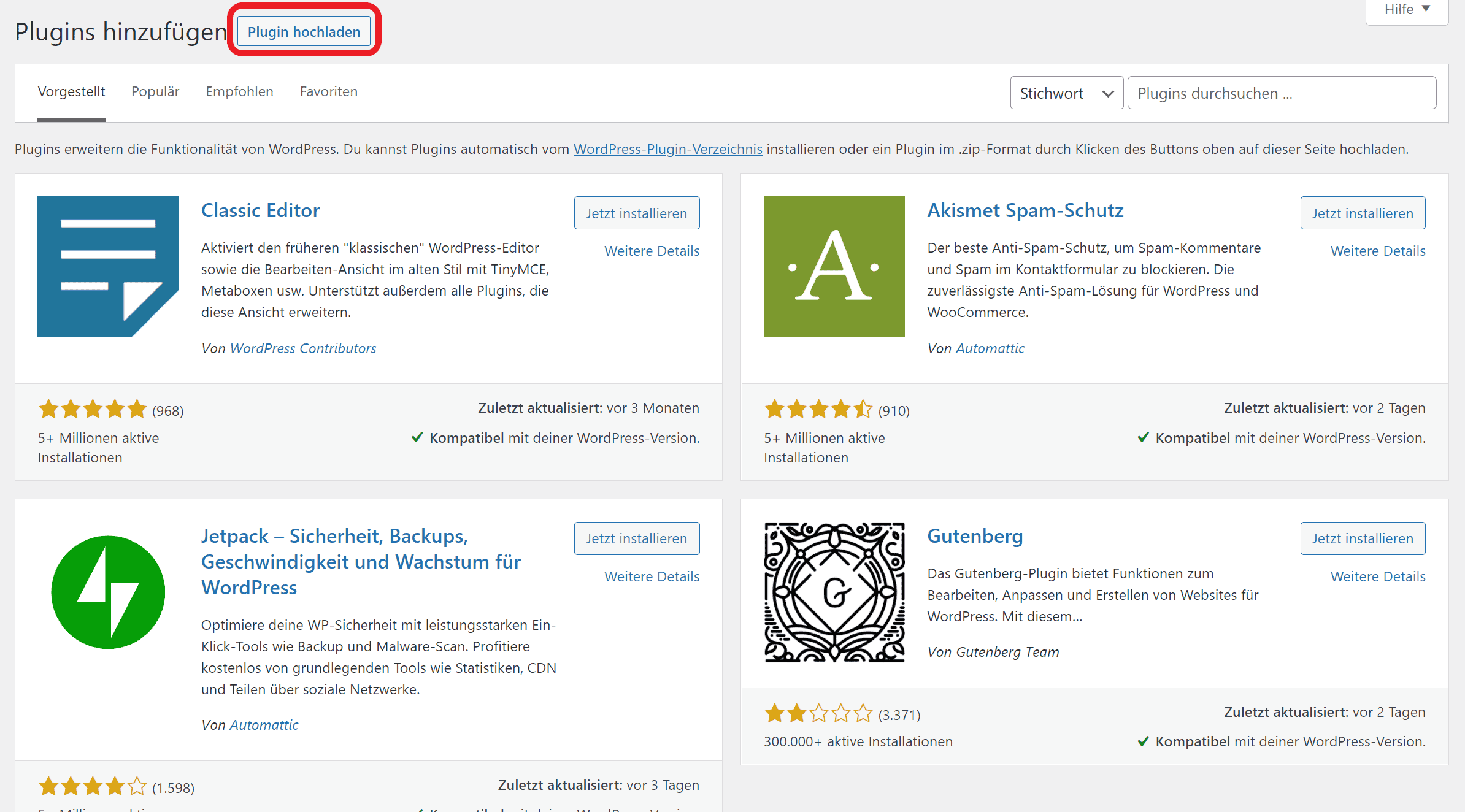Click the Akismet Spam-Schutz plugin icon

click(834, 267)
